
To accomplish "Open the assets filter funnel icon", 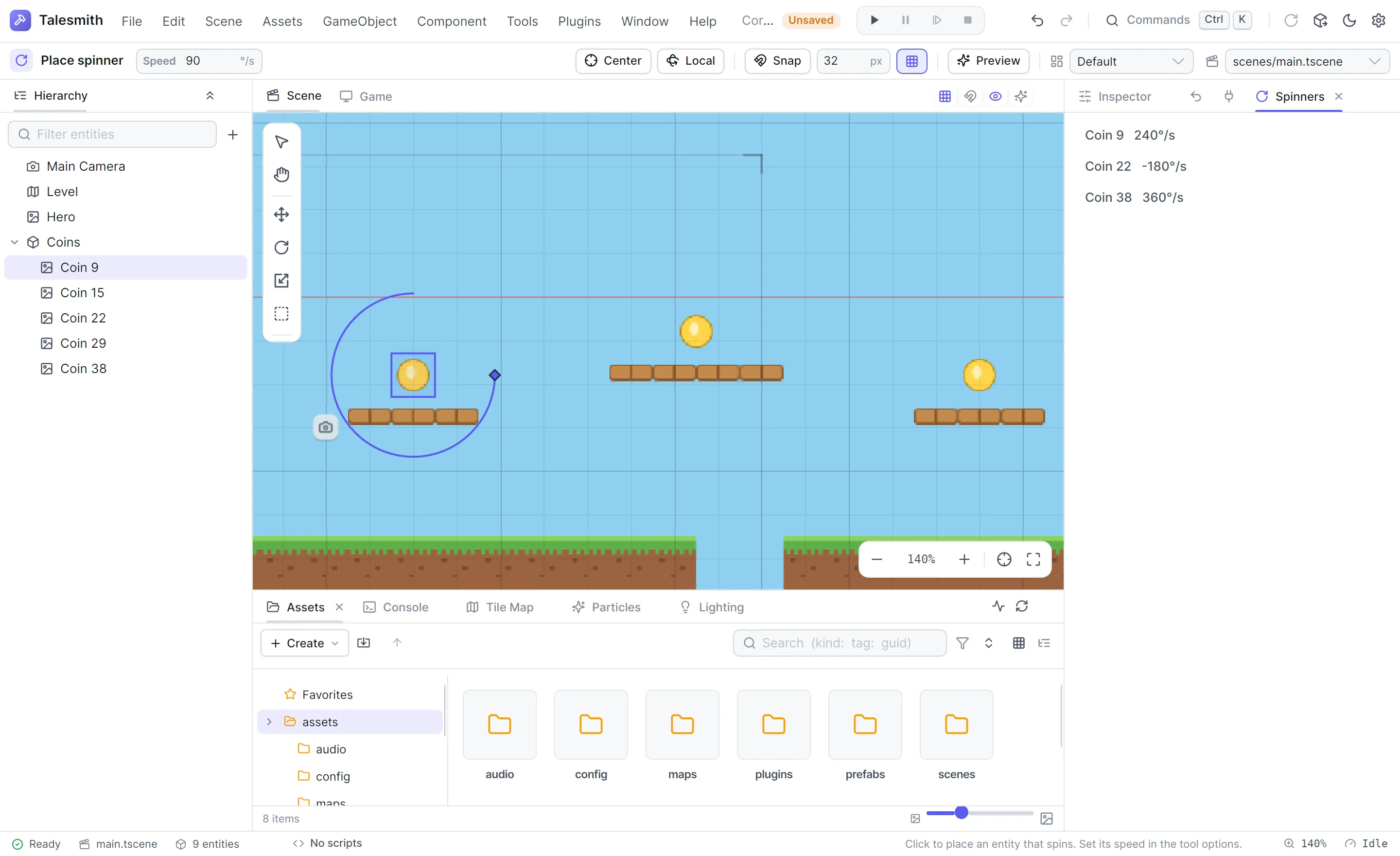I will (x=962, y=643).
